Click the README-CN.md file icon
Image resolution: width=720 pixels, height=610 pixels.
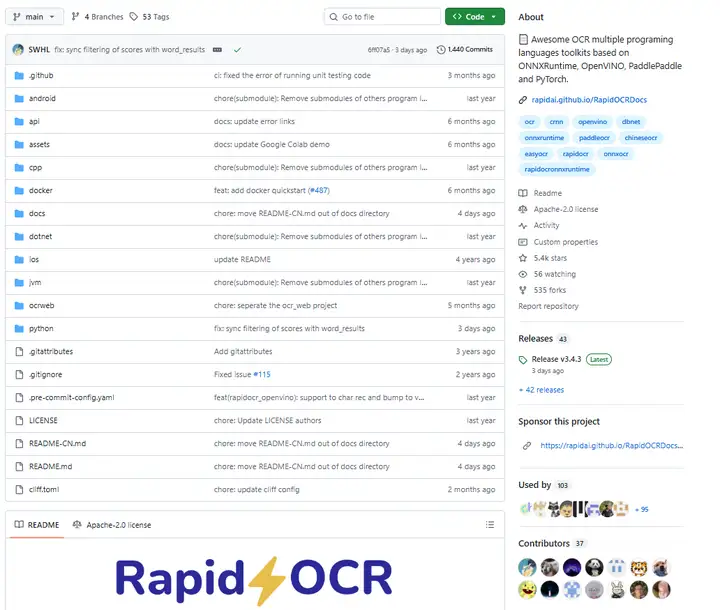(x=19, y=443)
